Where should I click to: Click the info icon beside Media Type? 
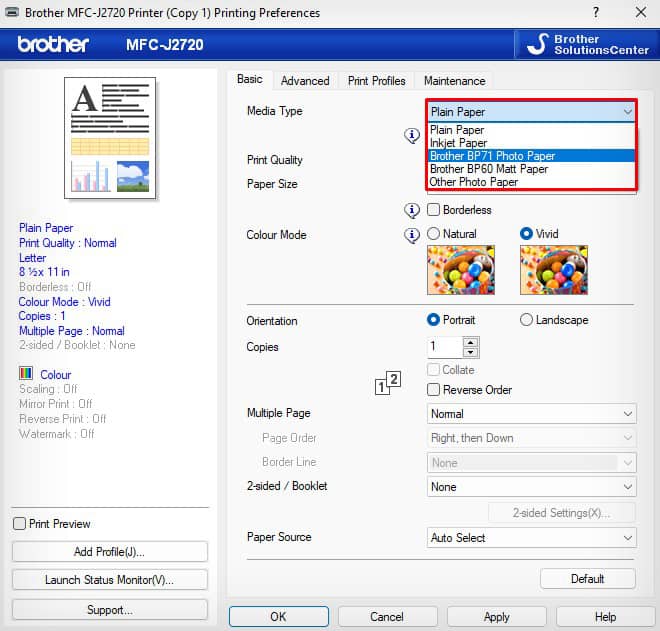[412, 136]
